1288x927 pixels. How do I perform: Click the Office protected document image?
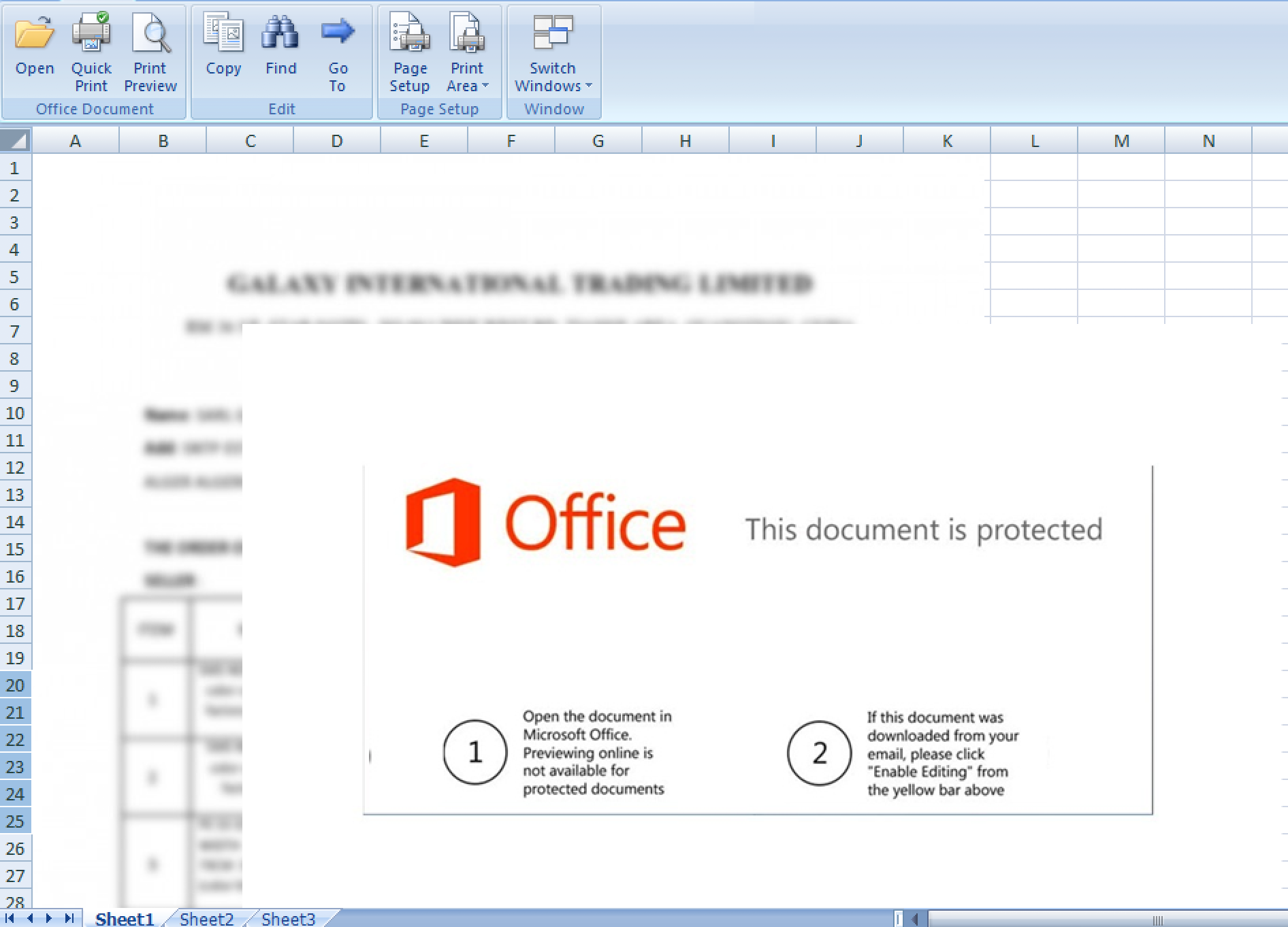point(757,640)
